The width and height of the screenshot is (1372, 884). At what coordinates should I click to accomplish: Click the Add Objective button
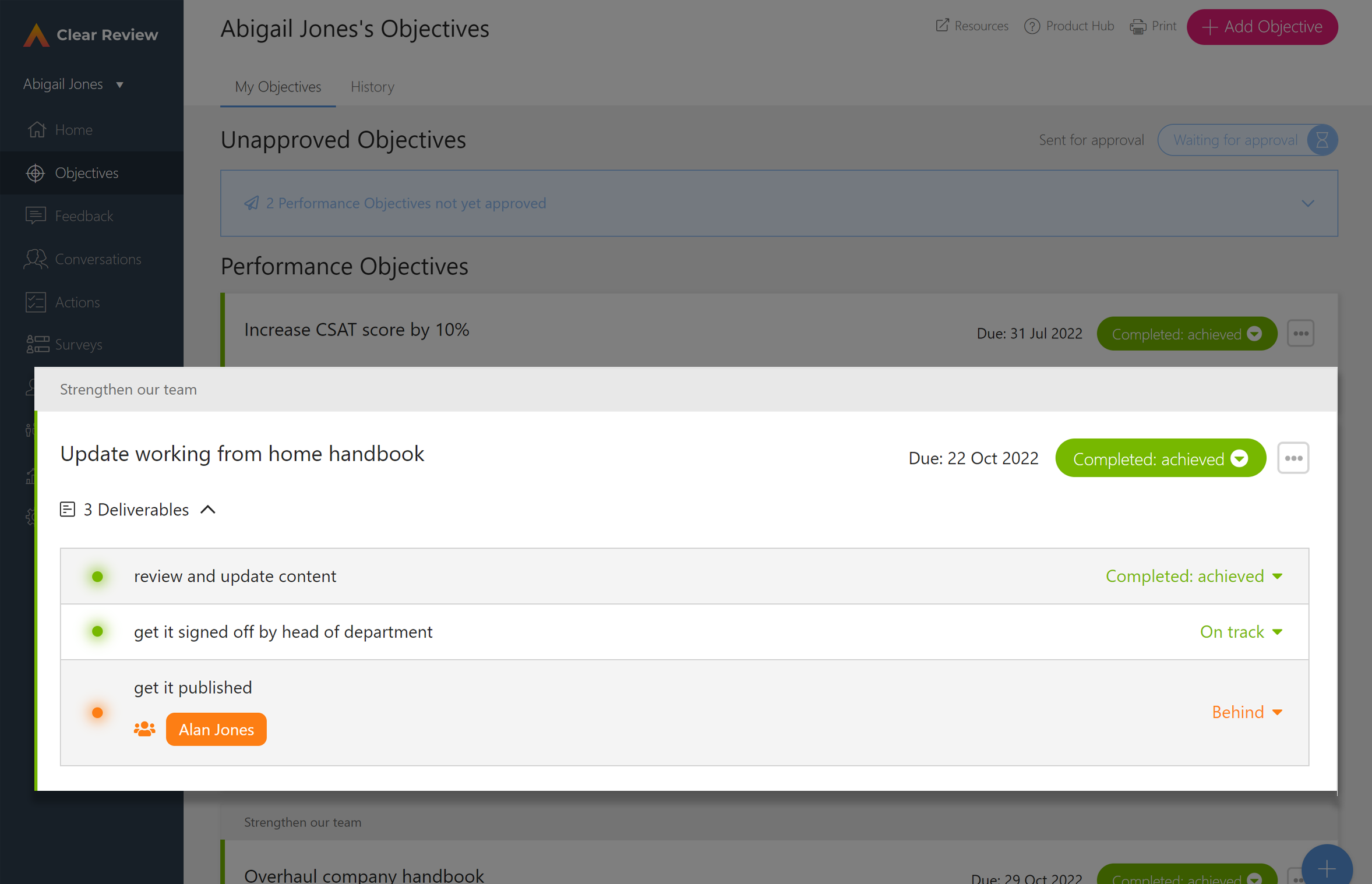click(x=1262, y=27)
